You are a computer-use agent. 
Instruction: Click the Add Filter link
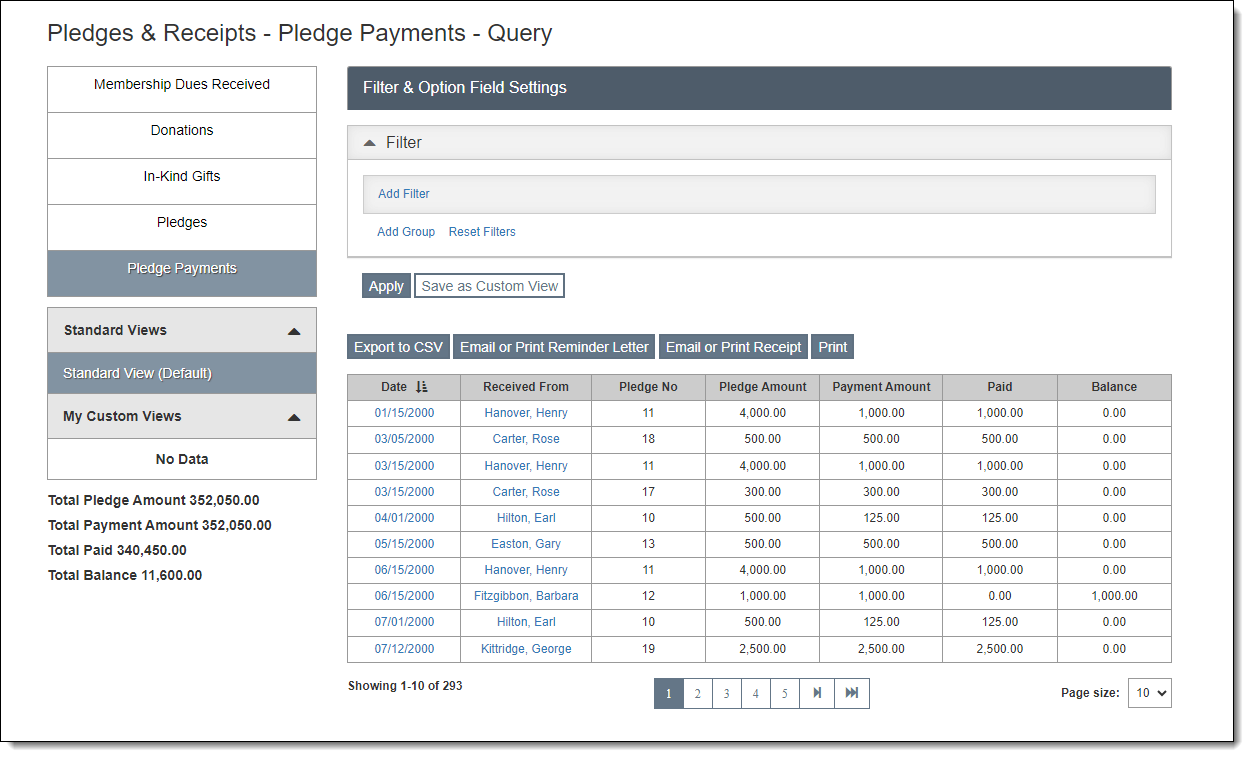[x=404, y=194]
